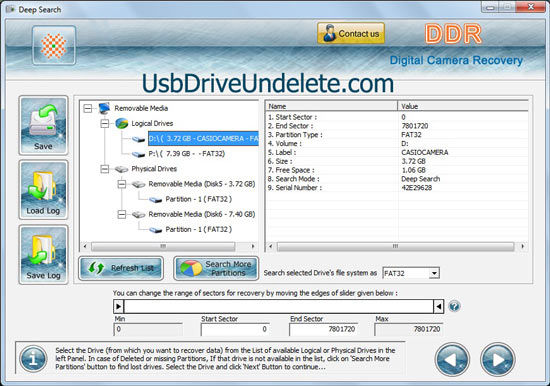Click the drive tree horizontal scrollbar
The width and height of the screenshot is (550, 386).
[x=163, y=246]
